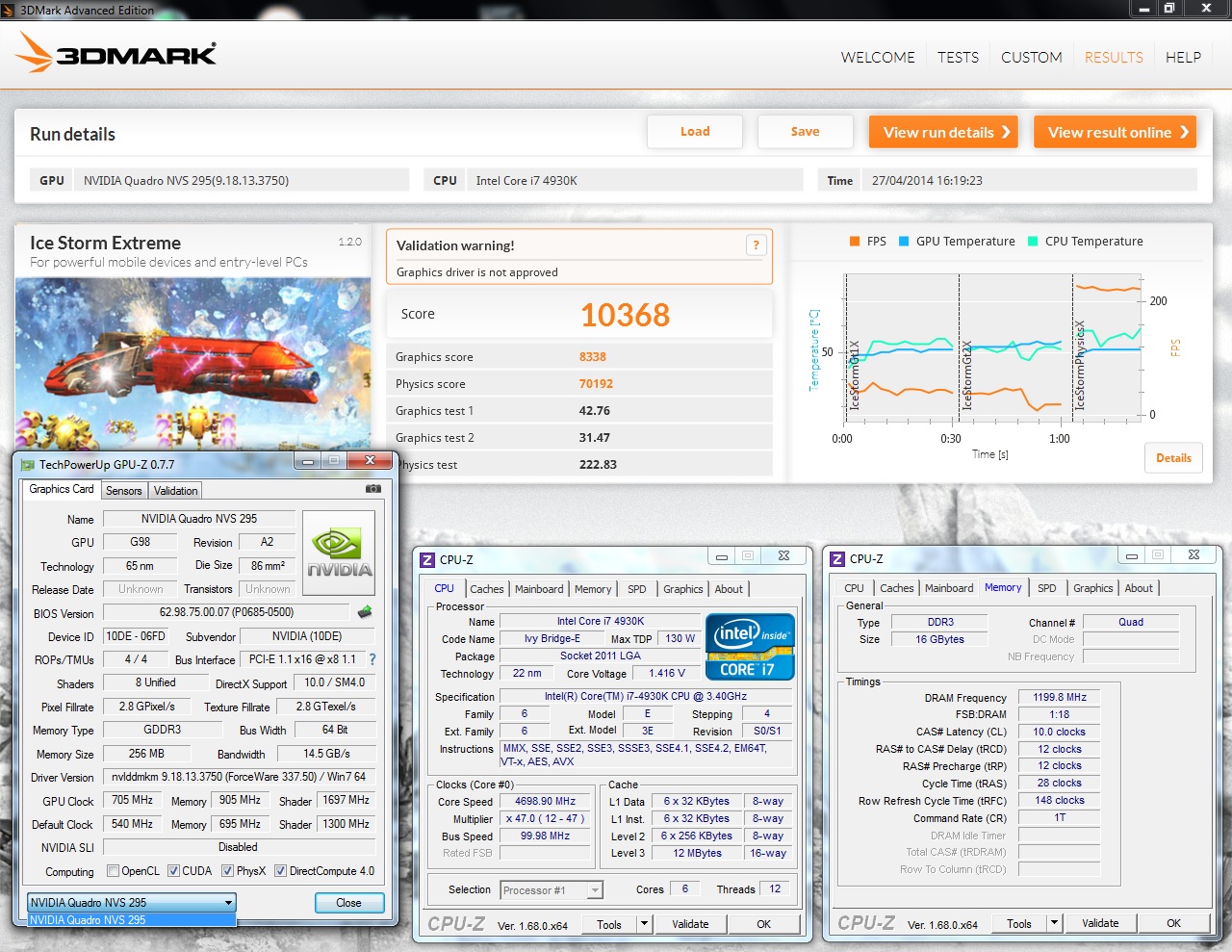Screen dimensions: 1232x952
Task: Click the performance monitoring chart
Action: click(x=993, y=347)
